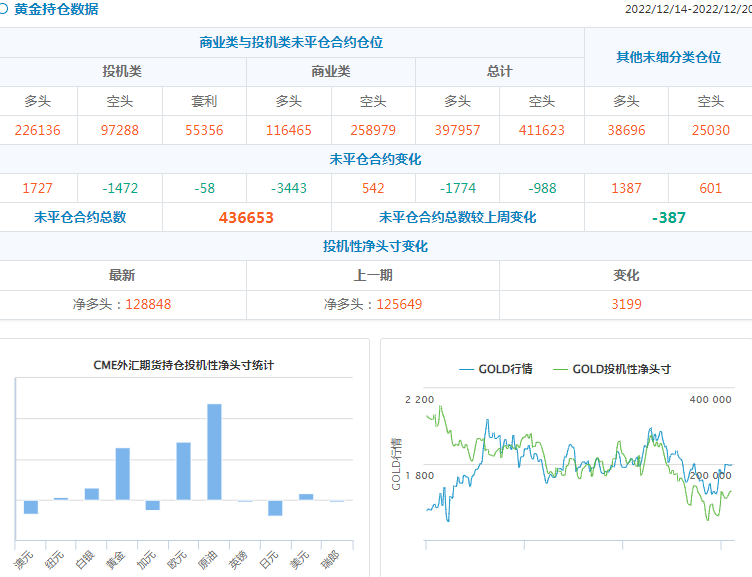Screen dimensions: 752x577
Task: Click the weekly change value -387
Action: pos(668,217)
